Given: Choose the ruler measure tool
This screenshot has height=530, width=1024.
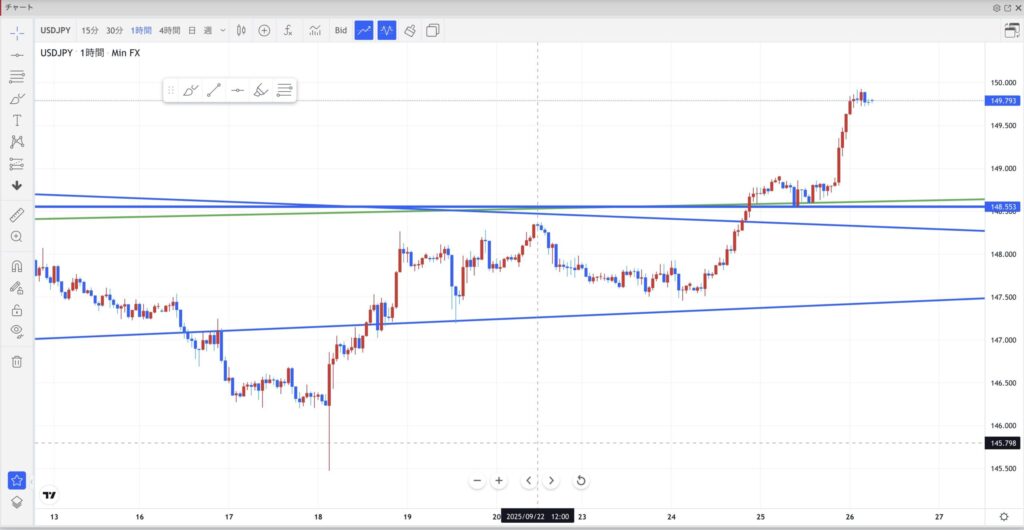Looking at the screenshot, I should point(17,214).
